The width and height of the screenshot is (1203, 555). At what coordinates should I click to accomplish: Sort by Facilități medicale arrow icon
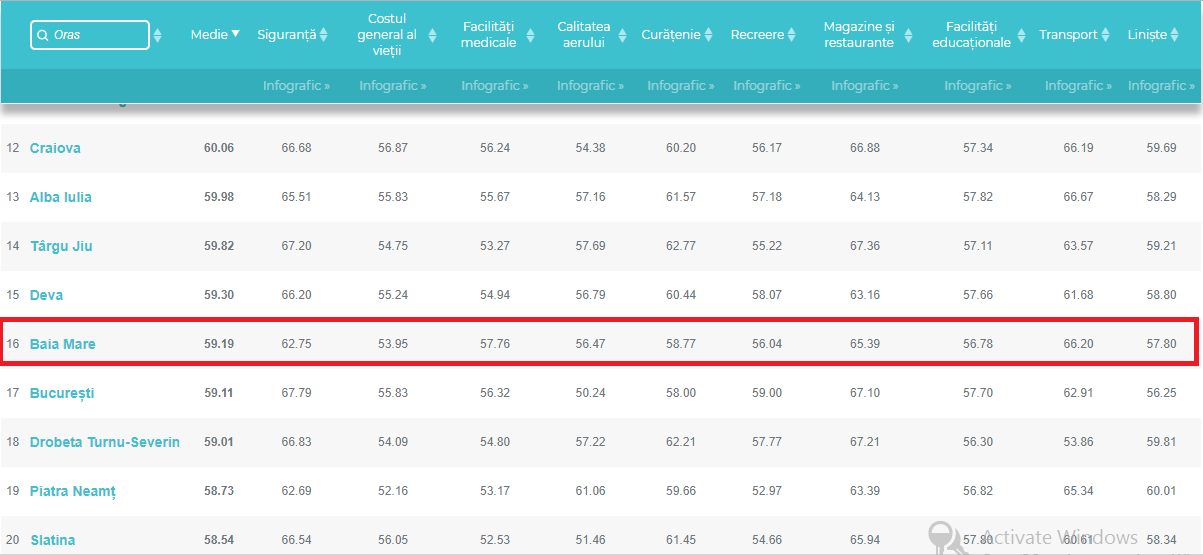click(529, 36)
